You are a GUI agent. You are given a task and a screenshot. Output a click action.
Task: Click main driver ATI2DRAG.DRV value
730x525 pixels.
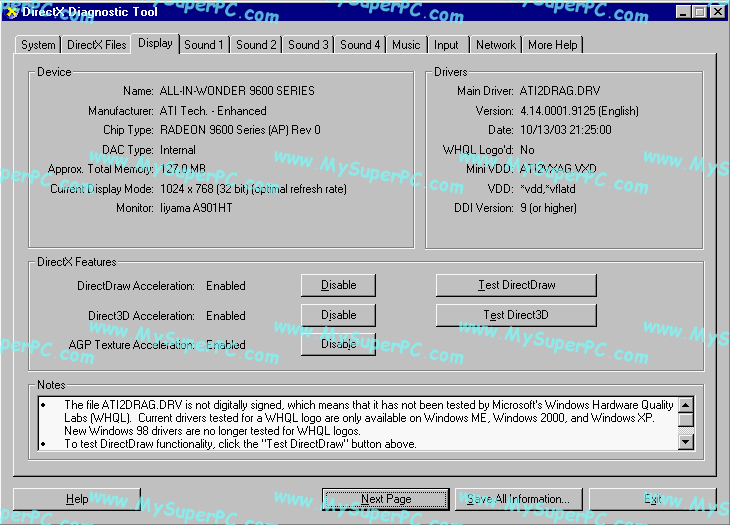pos(560,91)
